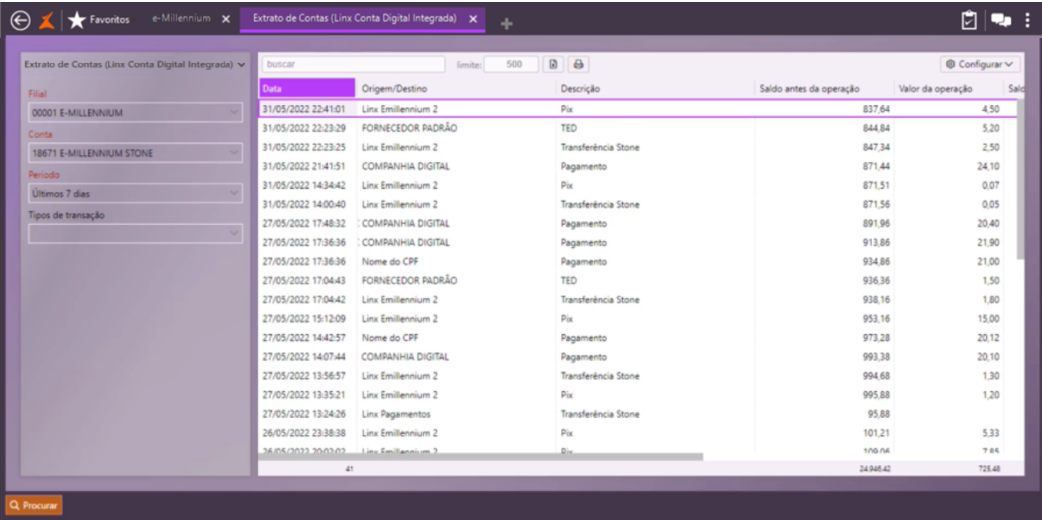
Task: Select row dated 31/05/2022 22:23:25
Action: point(636,147)
